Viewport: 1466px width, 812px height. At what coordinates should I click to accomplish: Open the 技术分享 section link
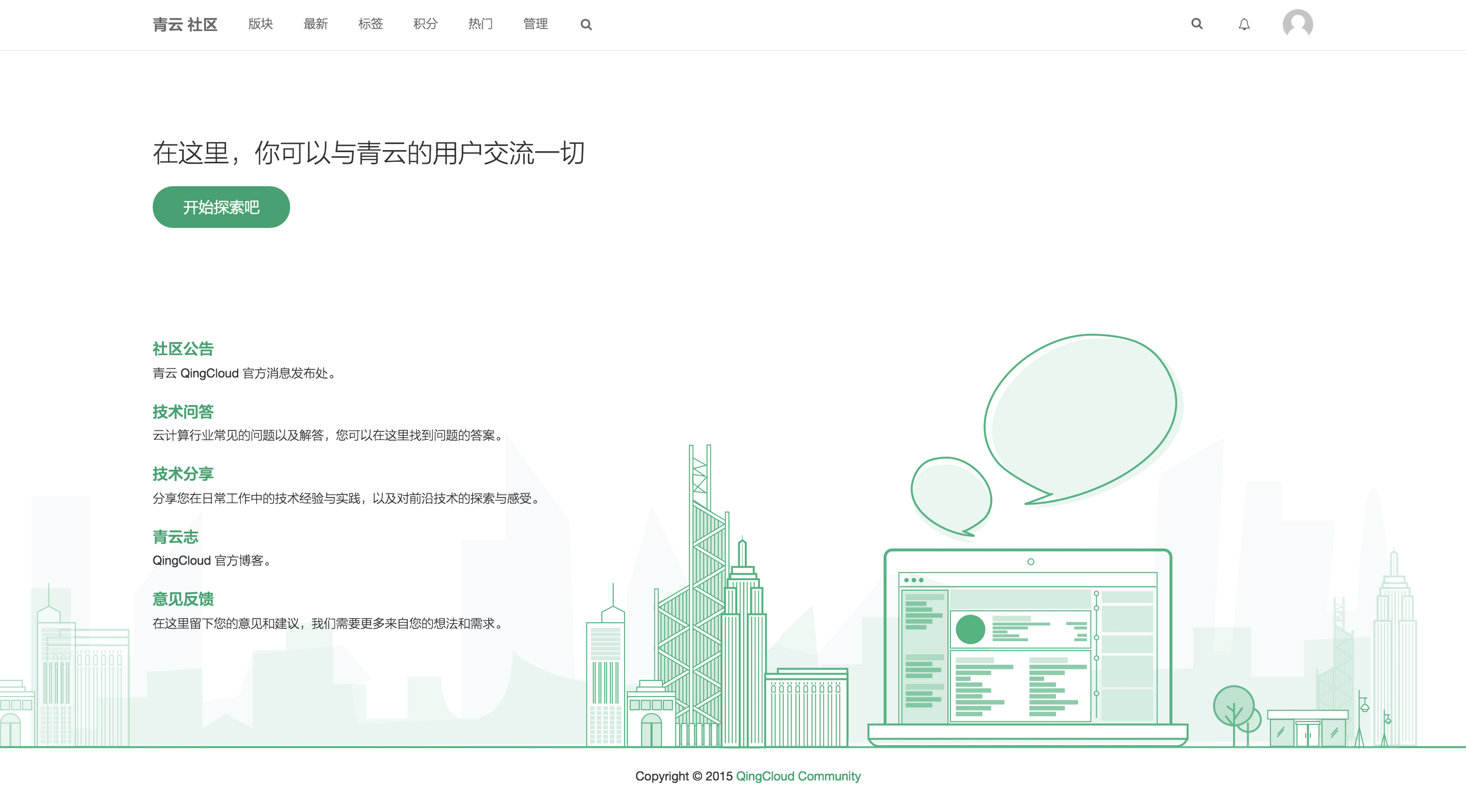(x=183, y=474)
